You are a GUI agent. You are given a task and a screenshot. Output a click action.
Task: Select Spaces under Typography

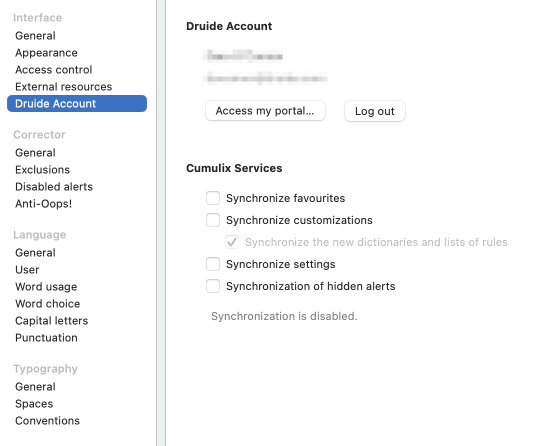point(34,404)
